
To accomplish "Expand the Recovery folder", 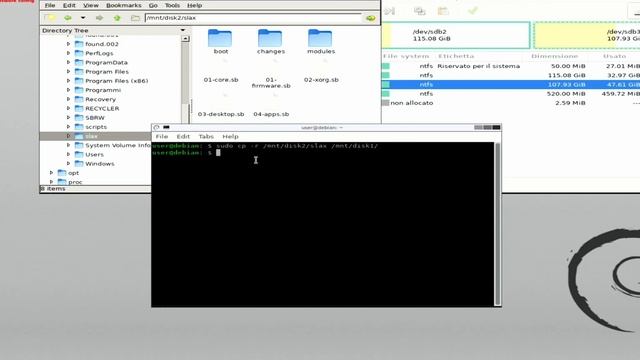I will pyautogui.click(x=68, y=99).
